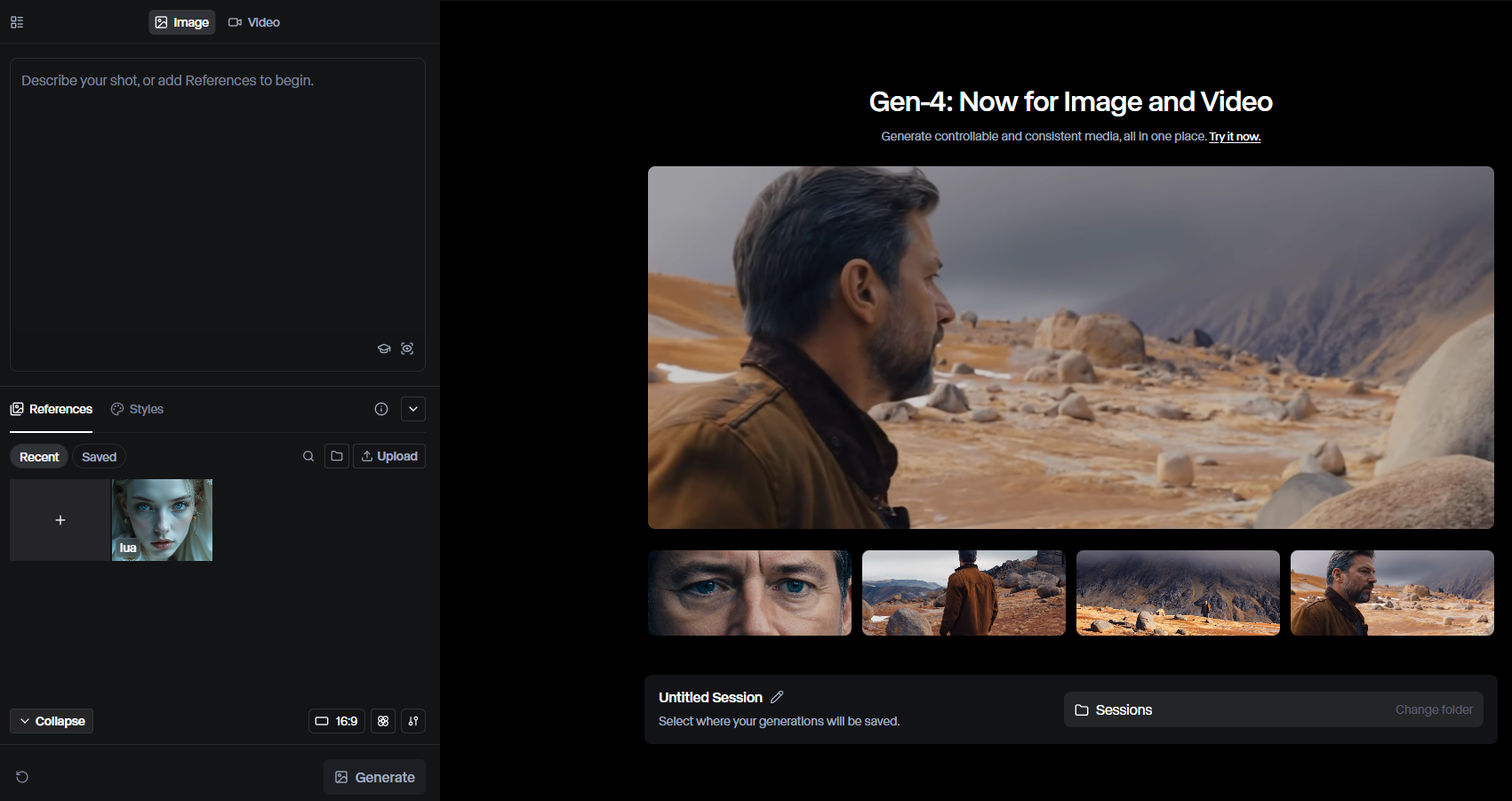Follow the 'Try it now.' link
The height and width of the screenshot is (801, 1512).
[1235, 137]
